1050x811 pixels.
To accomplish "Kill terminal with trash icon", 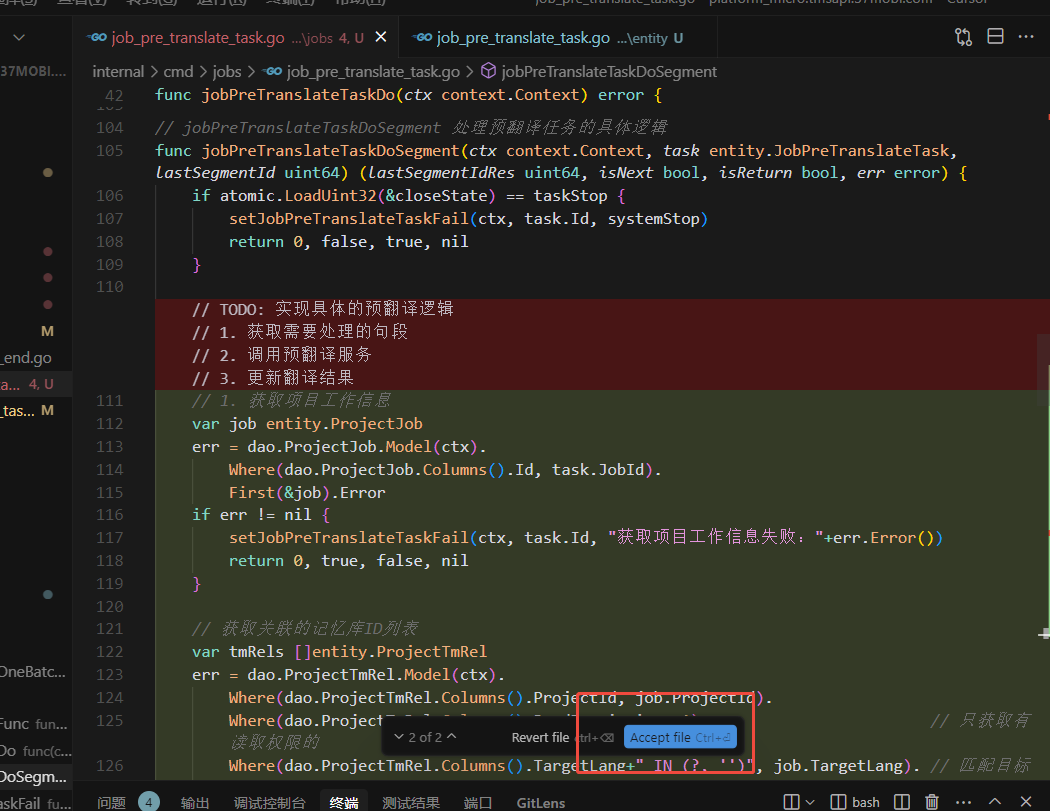I will (x=931, y=802).
